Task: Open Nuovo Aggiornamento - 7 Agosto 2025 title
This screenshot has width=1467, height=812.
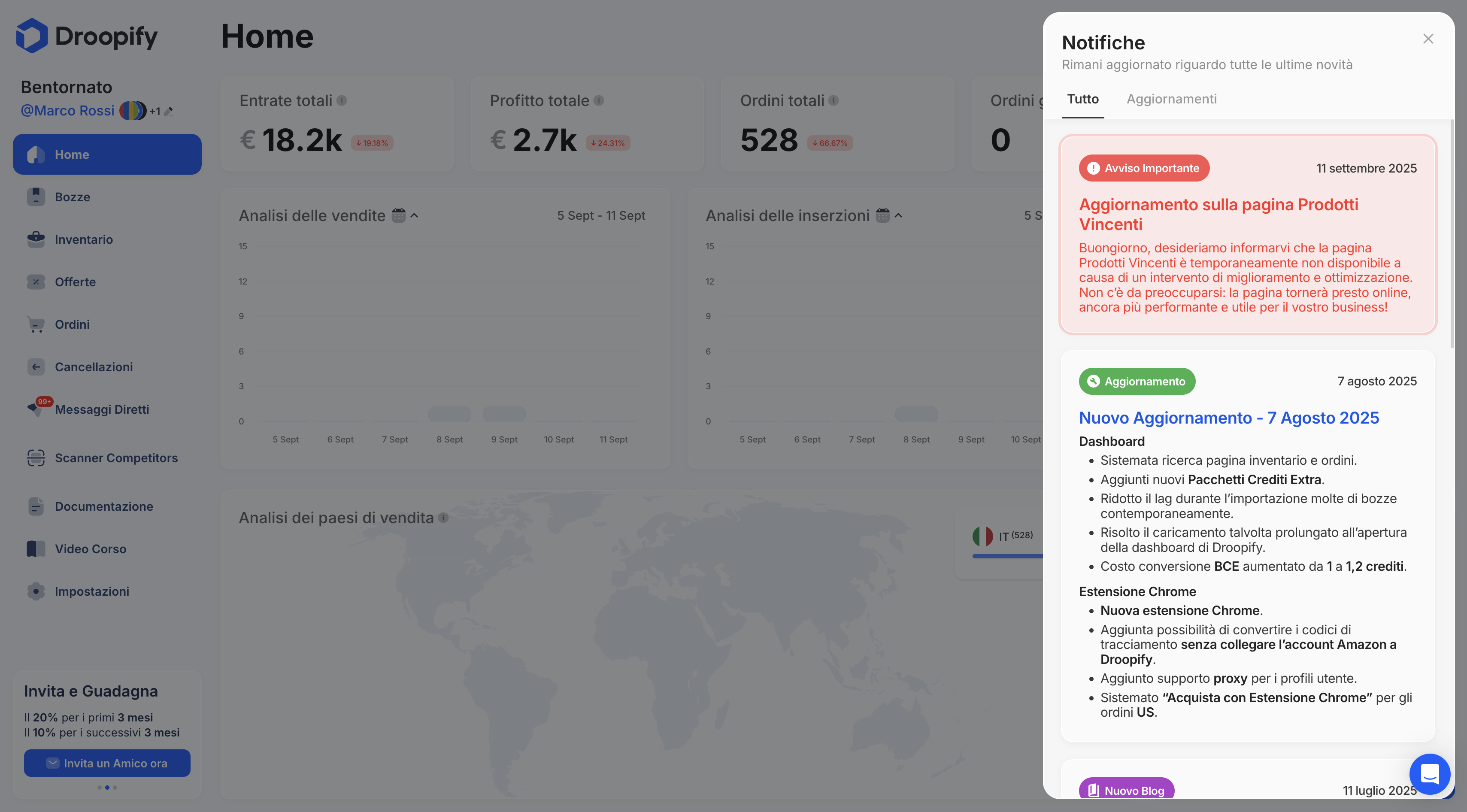Action: pyautogui.click(x=1229, y=418)
